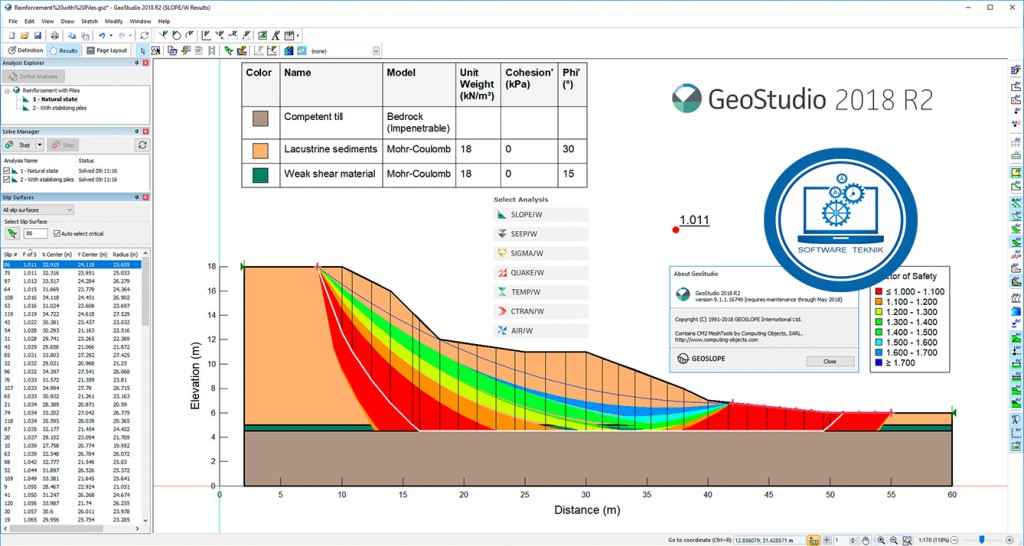This screenshot has width=1024, height=546.
Task: Zoom in with the status bar magnifier plus
Action: pos(881,540)
